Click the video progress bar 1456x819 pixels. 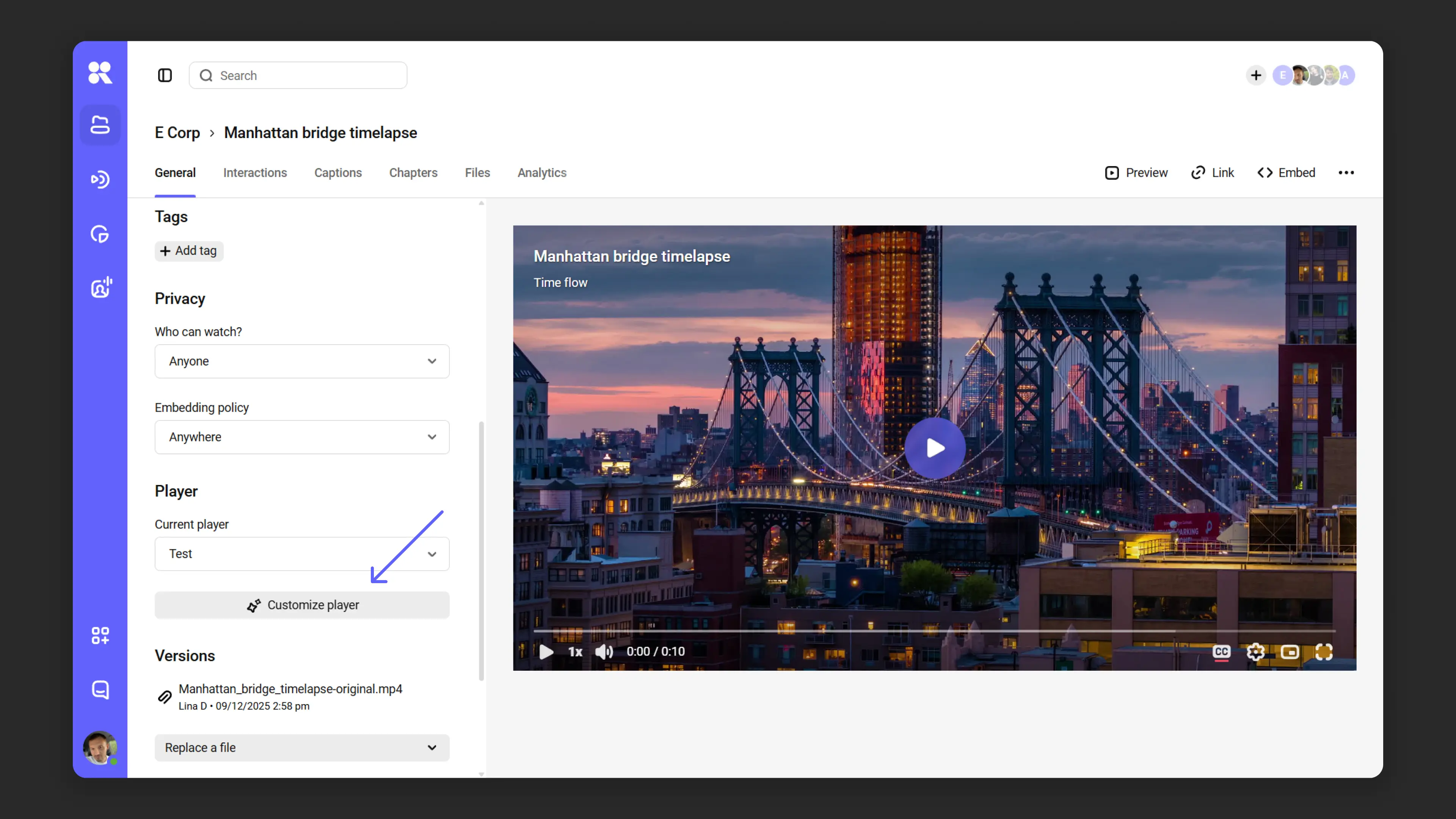pos(934,631)
